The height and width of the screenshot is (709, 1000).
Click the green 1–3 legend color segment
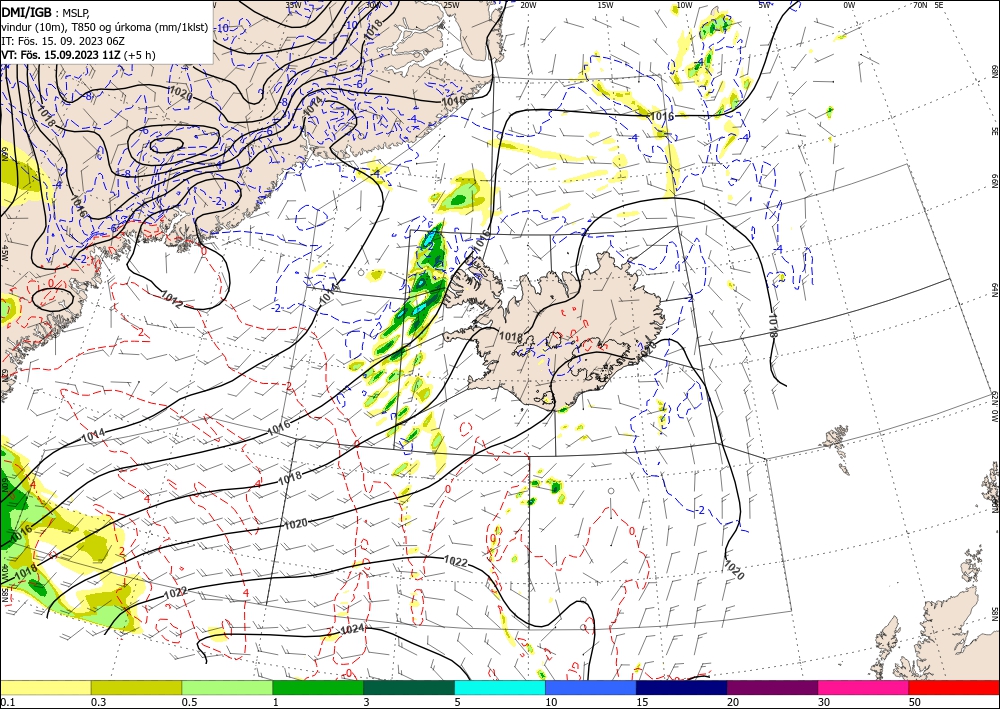pos(318,687)
